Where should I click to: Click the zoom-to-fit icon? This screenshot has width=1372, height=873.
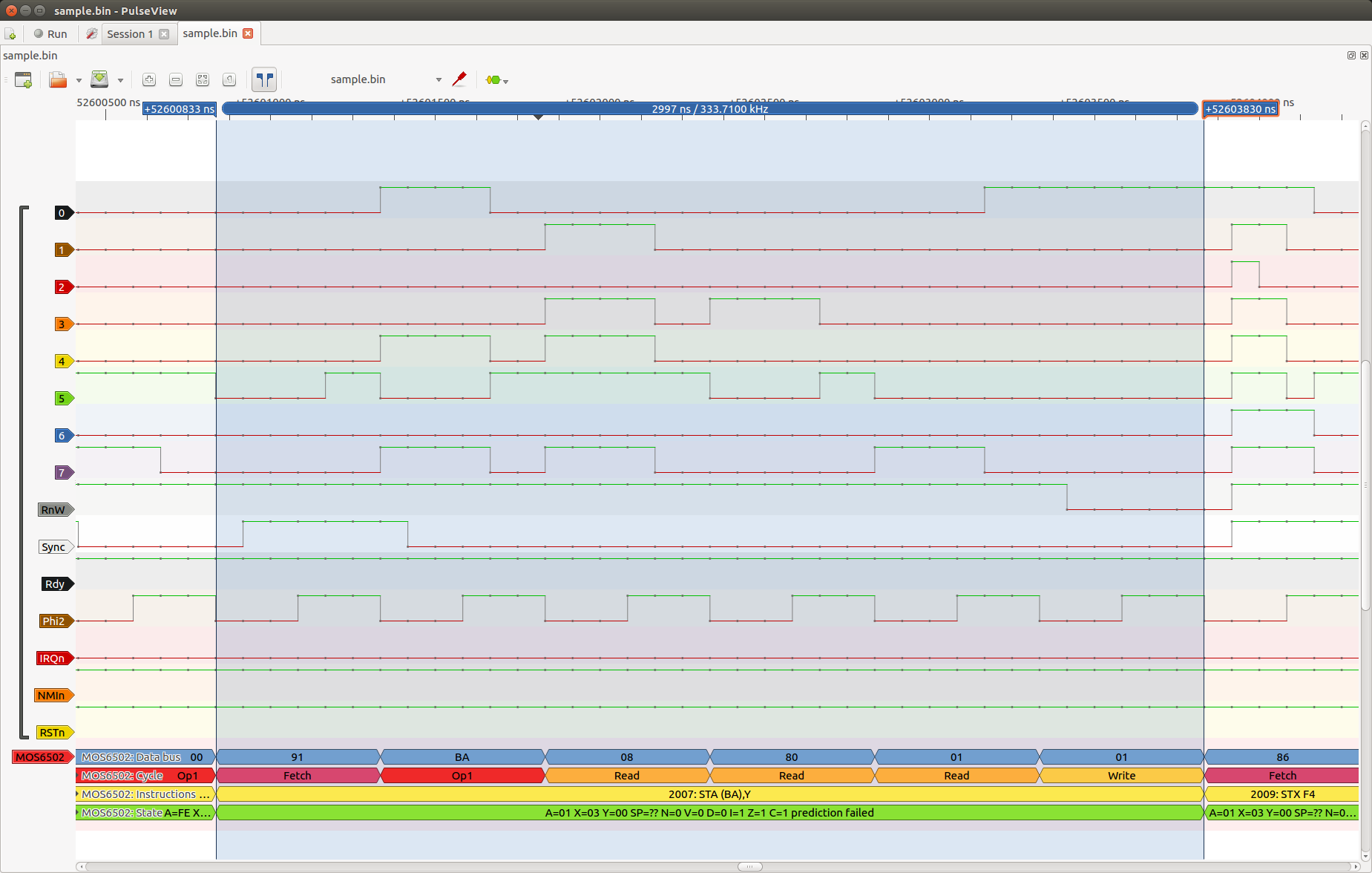[203, 80]
